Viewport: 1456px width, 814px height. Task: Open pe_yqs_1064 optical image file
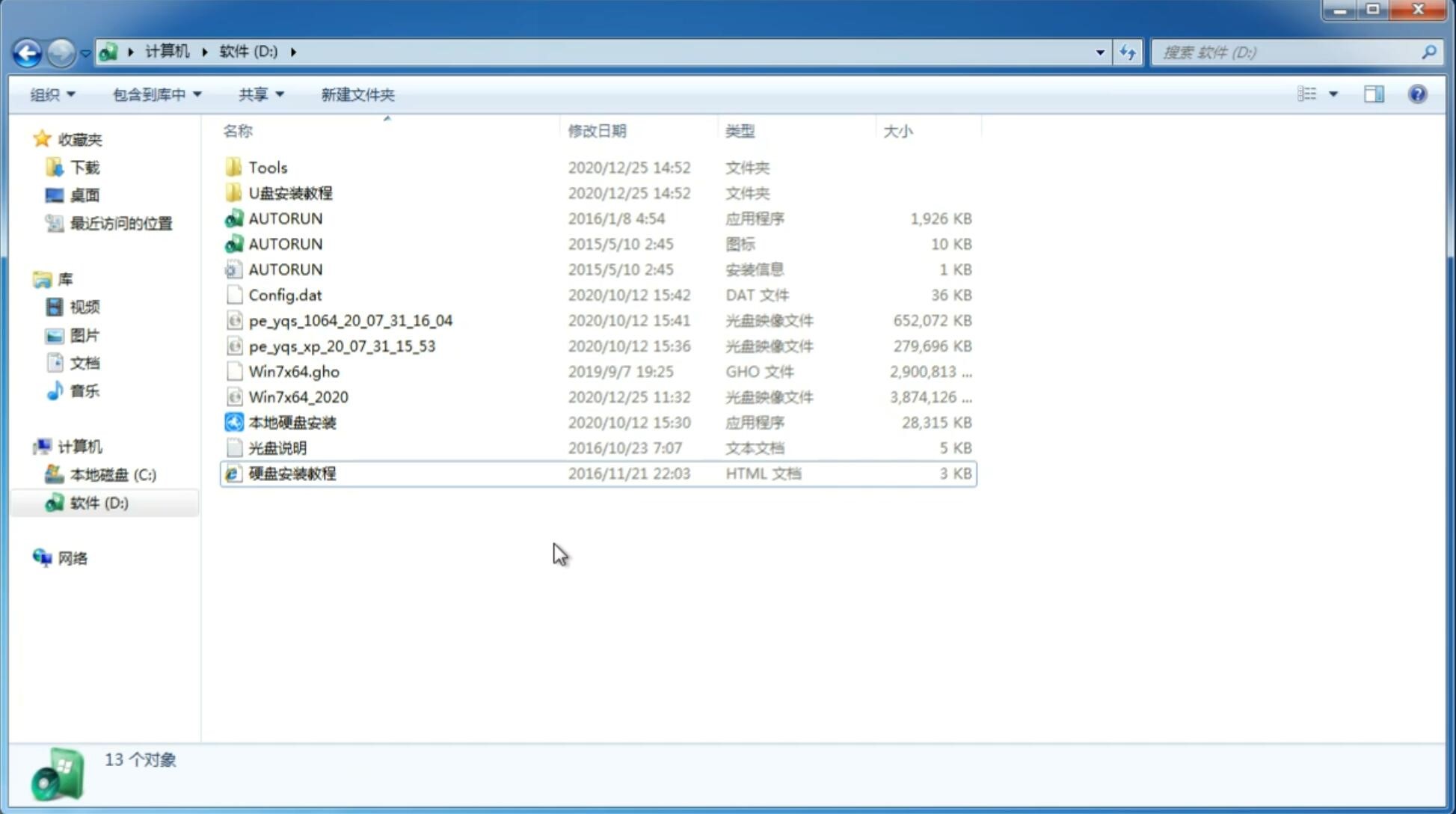point(350,320)
